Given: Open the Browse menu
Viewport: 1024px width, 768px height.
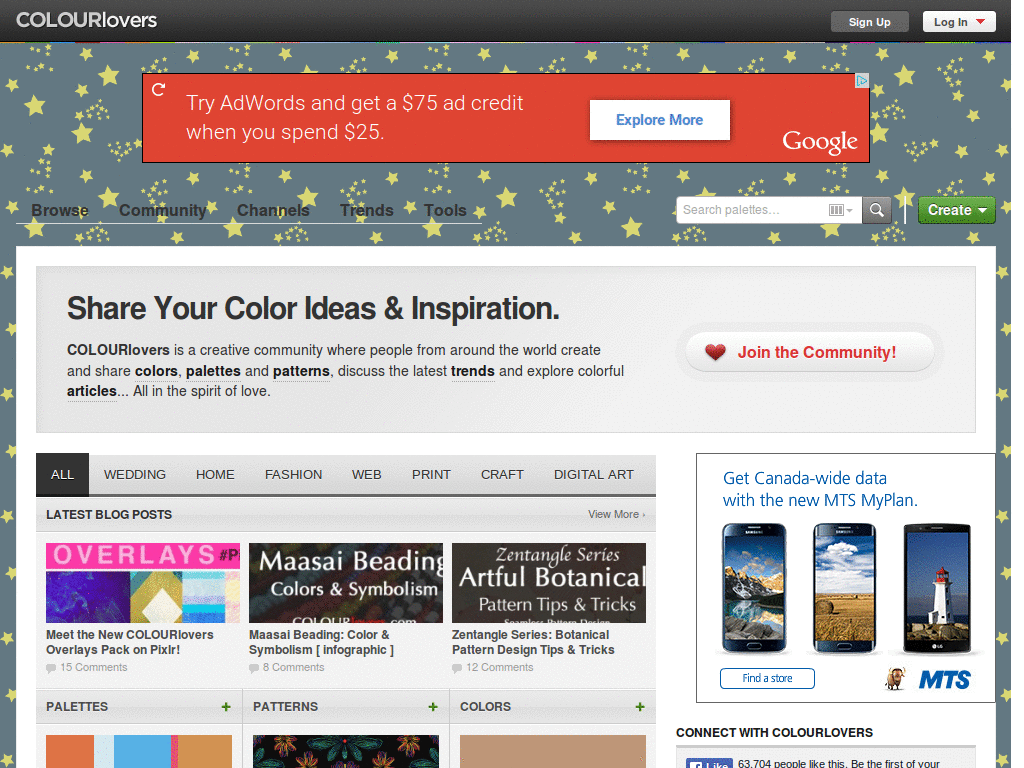Looking at the screenshot, I should tap(60, 210).
